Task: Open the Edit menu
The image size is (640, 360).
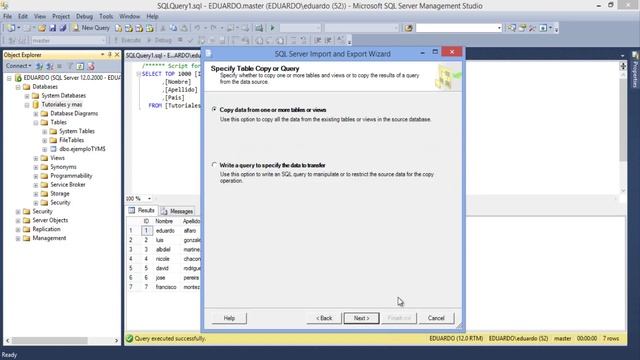Action: point(23,16)
